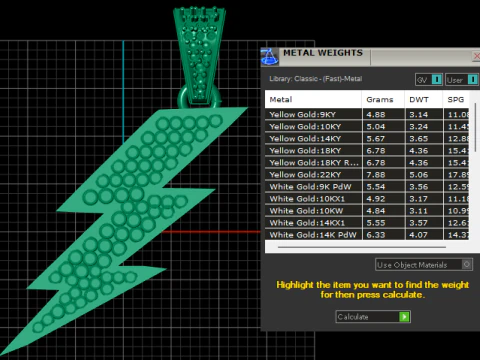
Task: Select the Yellow Gold:18KY row
Action: 367,150
